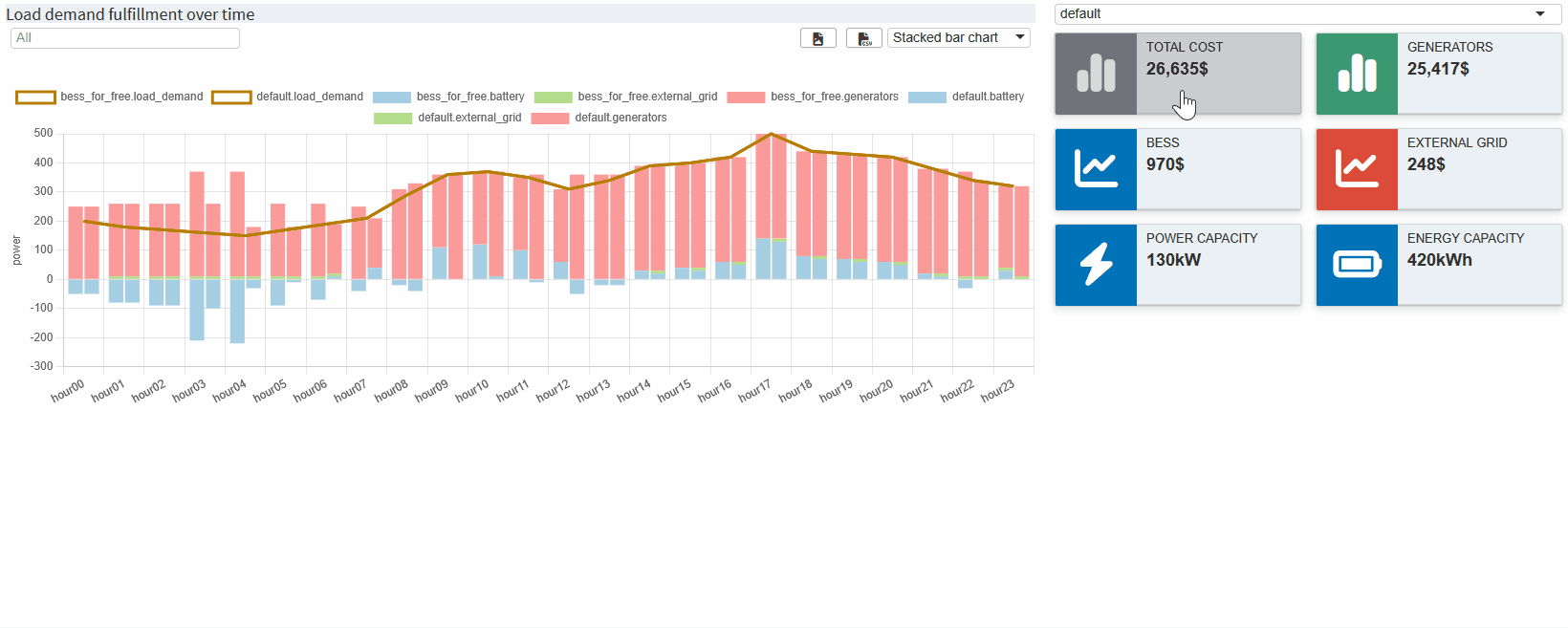Click the BESS line chart icon

1096,169
